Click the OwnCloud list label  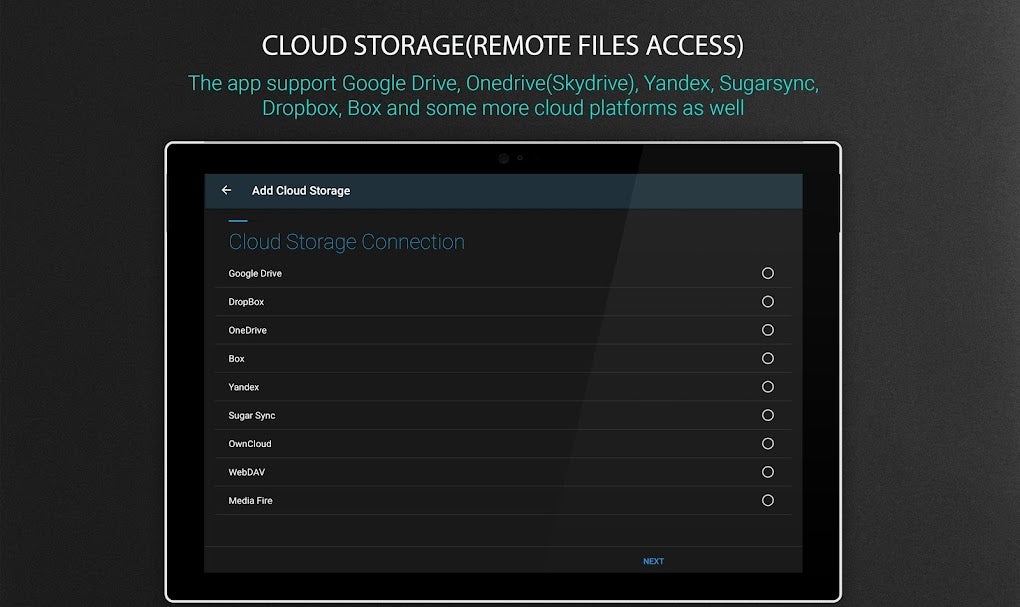(250, 444)
